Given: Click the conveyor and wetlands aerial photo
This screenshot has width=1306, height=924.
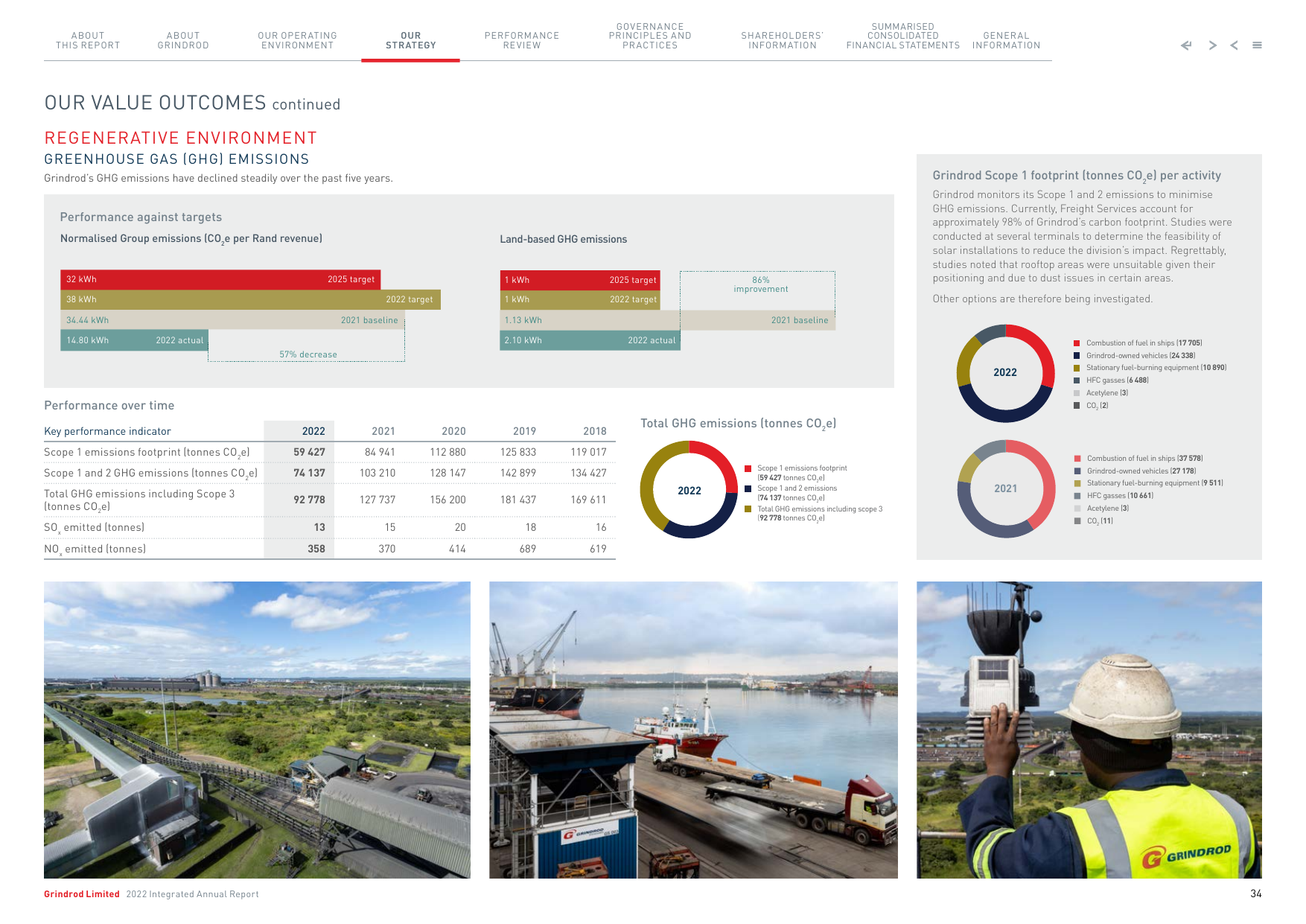Looking at the screenshot, I should point(257,730).
